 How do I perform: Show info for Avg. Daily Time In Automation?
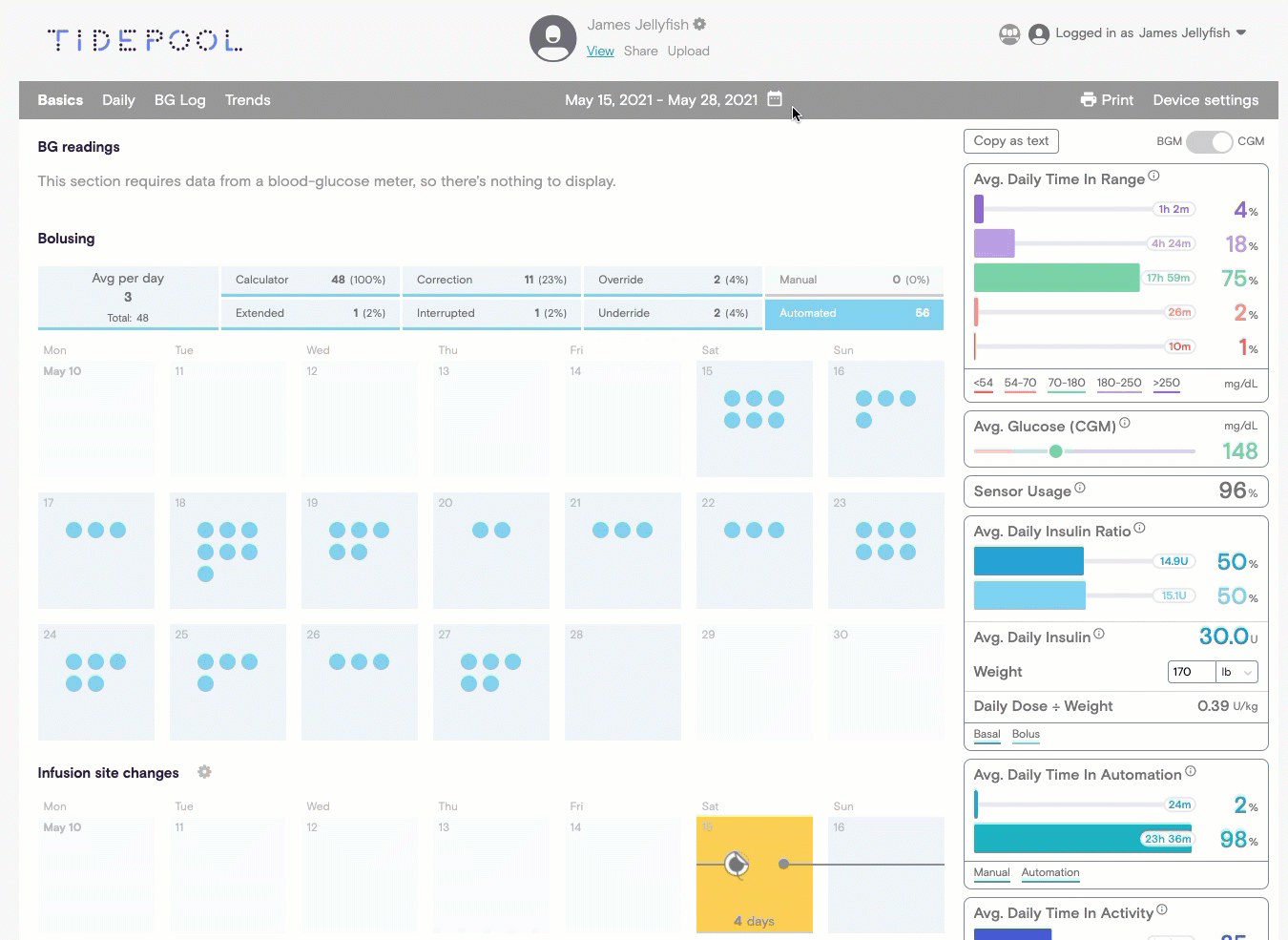click(1191, 771)
